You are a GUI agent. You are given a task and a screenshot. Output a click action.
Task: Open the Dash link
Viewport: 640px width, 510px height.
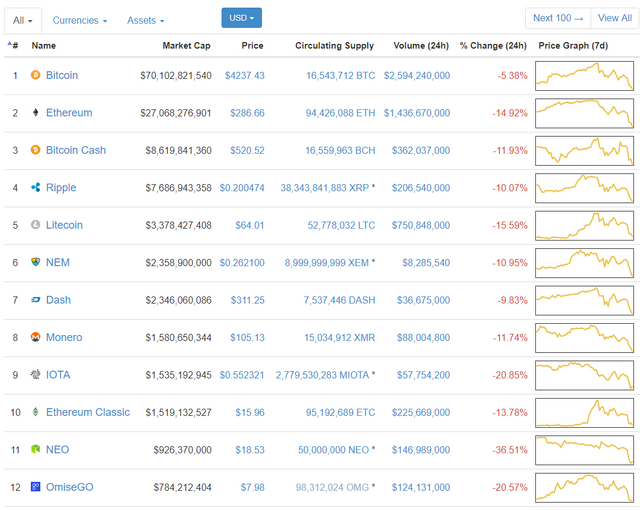(x=58, y=300)
